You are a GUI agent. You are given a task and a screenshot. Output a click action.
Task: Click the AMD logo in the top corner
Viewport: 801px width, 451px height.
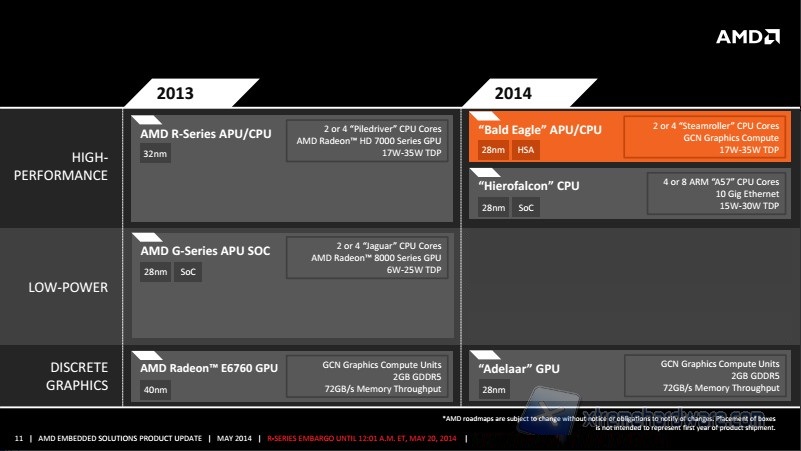click(747, 37)
